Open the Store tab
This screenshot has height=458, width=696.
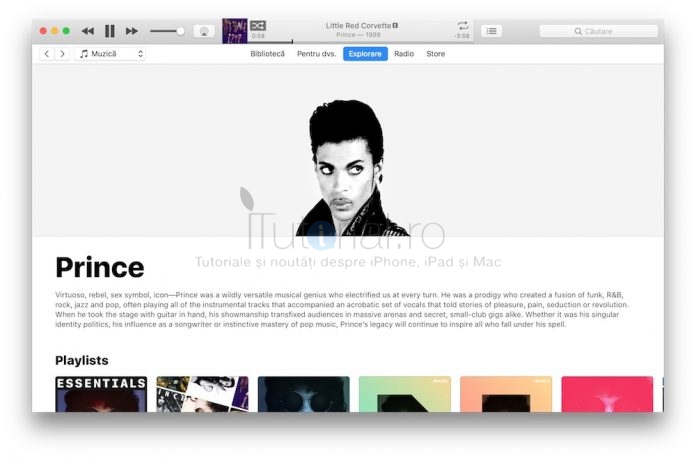pos(435,54)
